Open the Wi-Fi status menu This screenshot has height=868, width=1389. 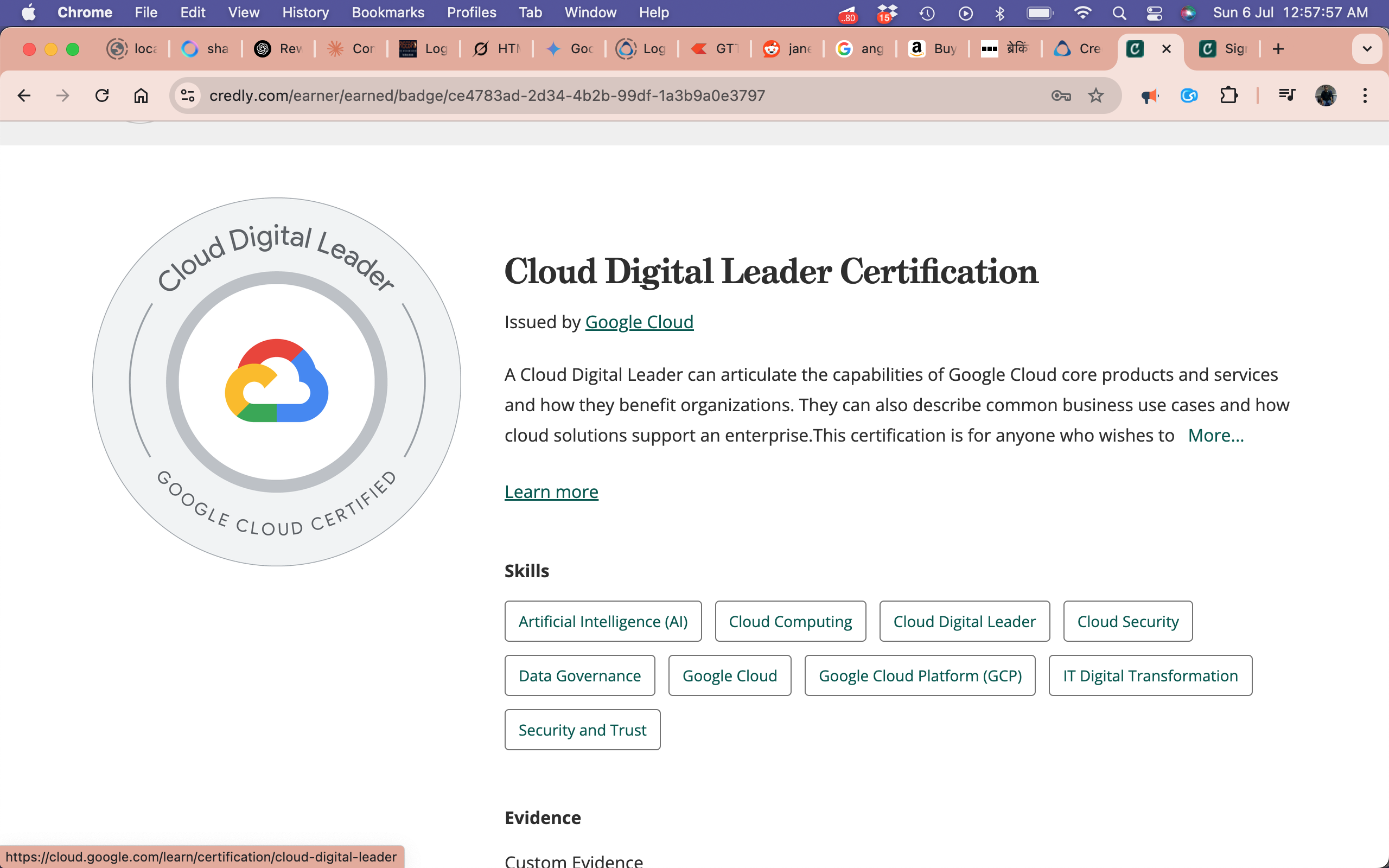point(1082,12)
